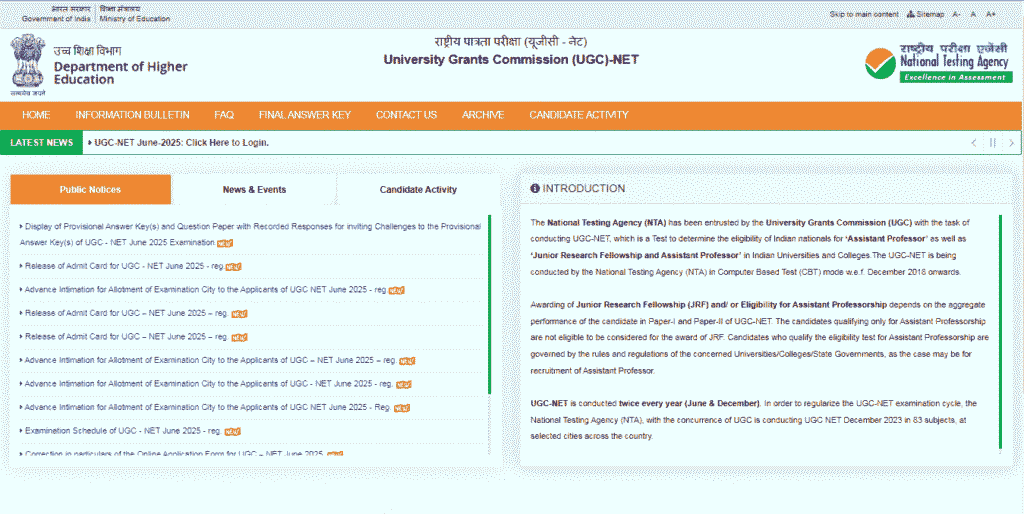This screenshot has height=514, width=1024.
Task: Show next latest news item arrow
Action: click(x=1012, y=142)
